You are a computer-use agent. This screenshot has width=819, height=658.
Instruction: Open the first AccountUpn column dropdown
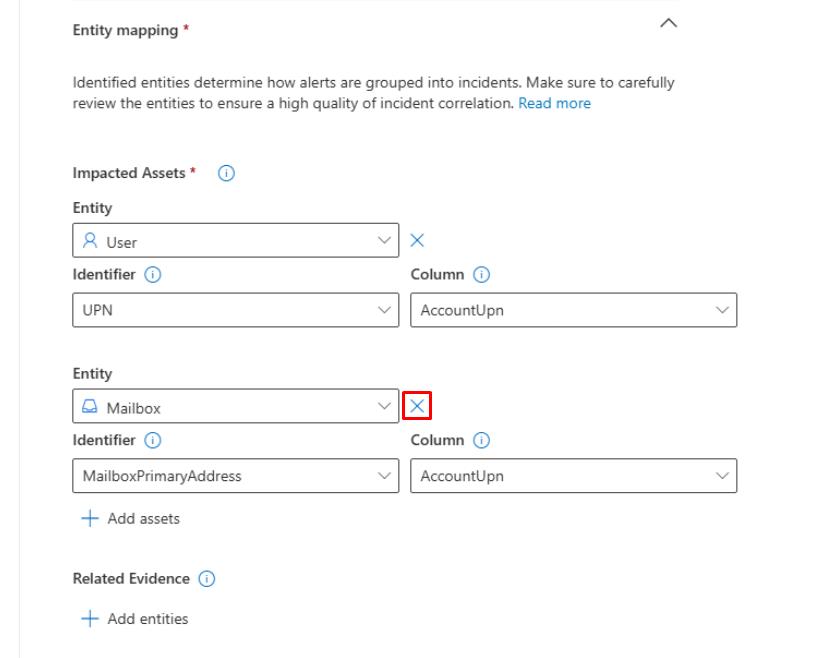pyautogui.click(x=573, y=310)
